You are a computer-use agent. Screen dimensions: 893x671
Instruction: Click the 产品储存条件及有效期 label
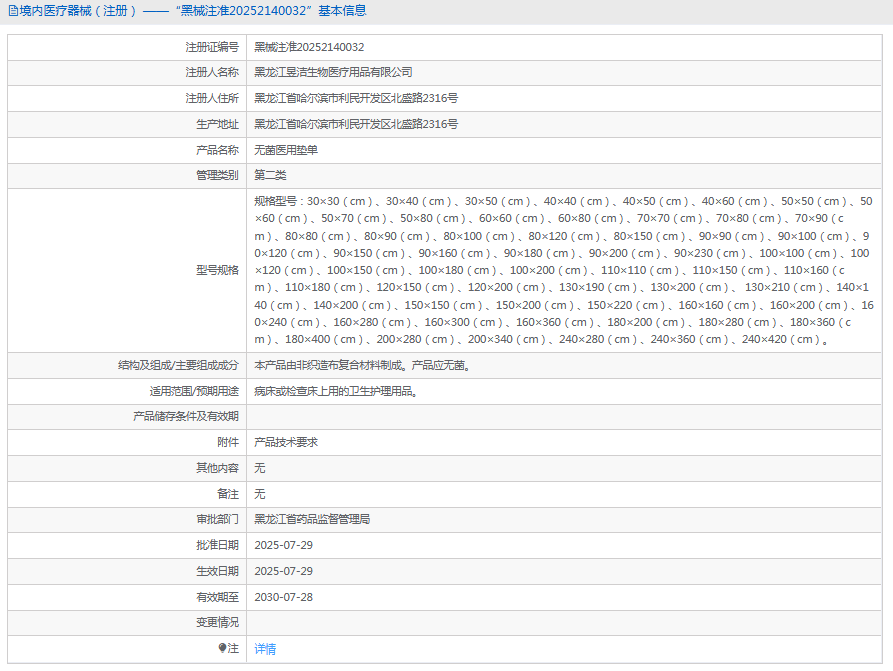pos(186,416)
